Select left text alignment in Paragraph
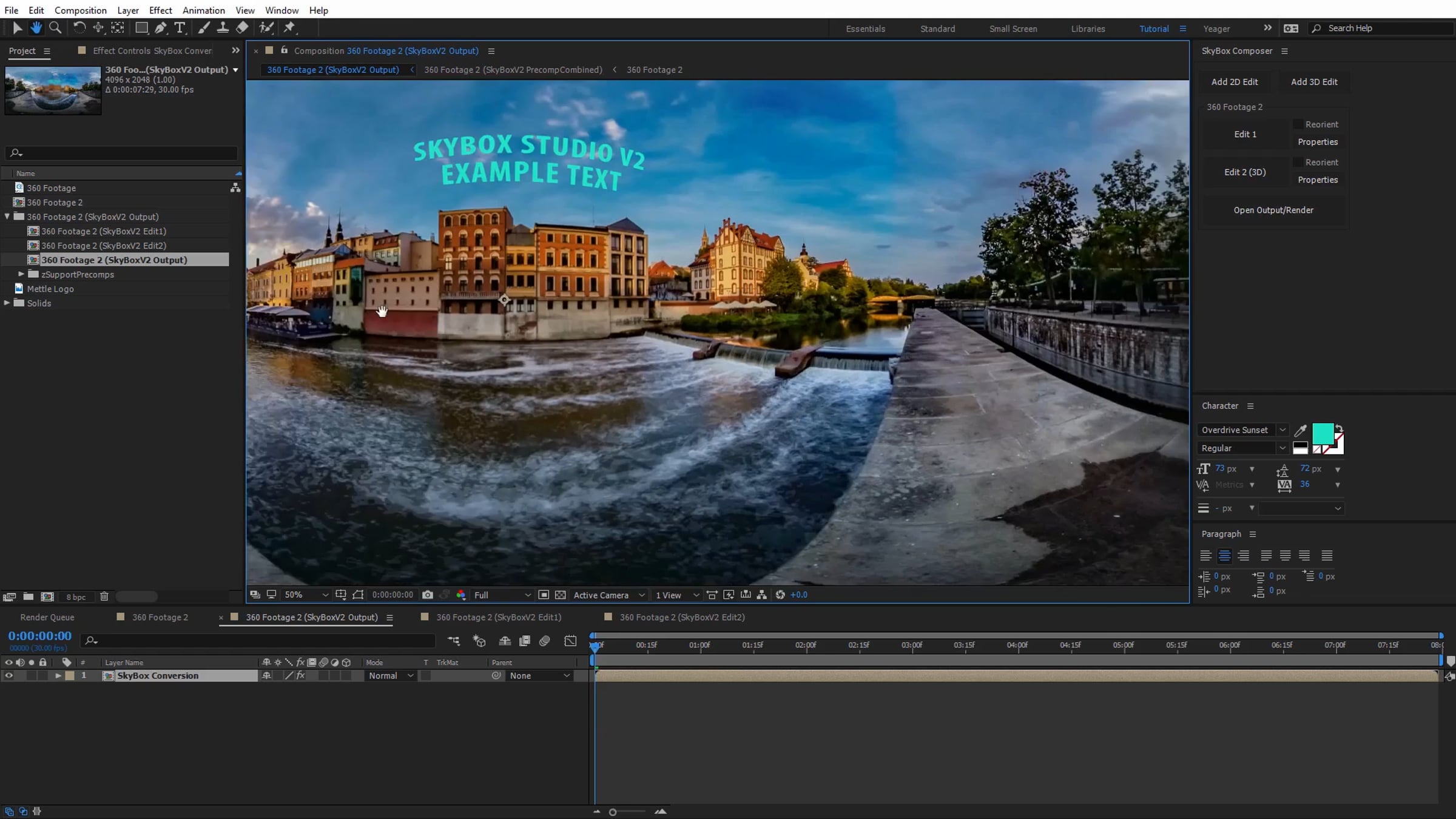This screenshot has width=1456, height=819. (1205, 556)
